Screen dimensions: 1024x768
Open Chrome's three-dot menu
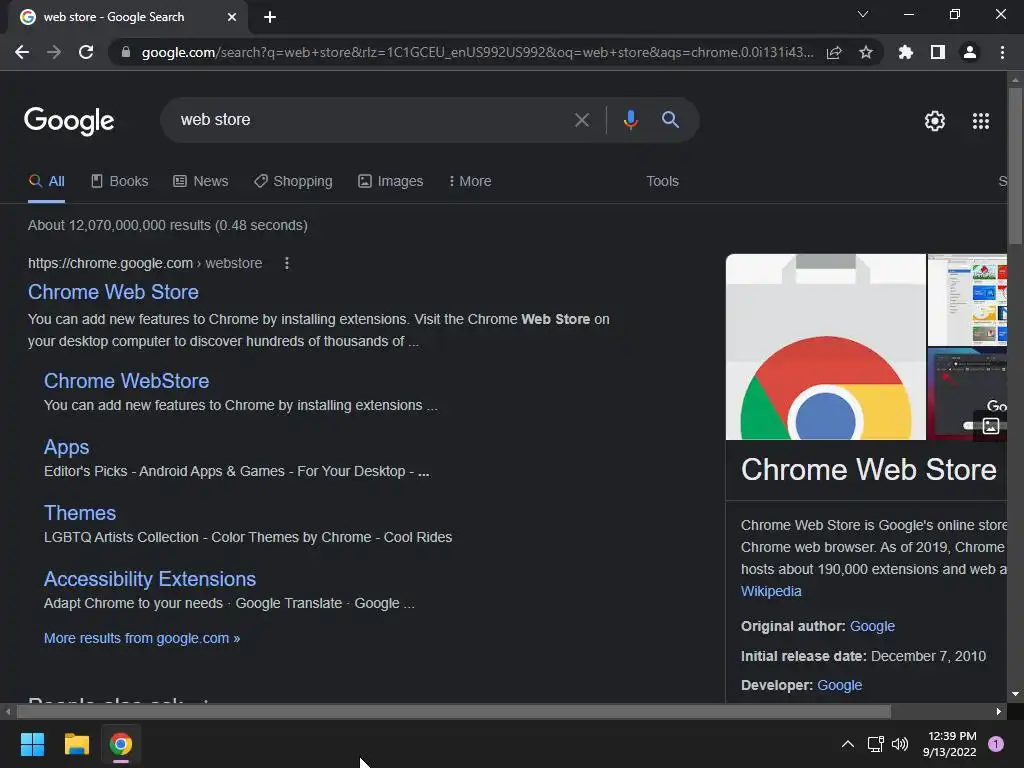[1002, 52]
